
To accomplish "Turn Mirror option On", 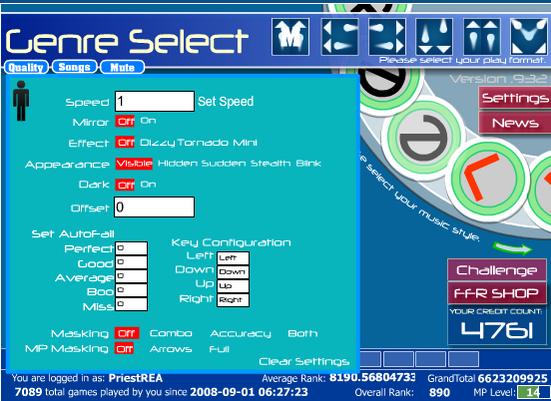I will point(148,121).
